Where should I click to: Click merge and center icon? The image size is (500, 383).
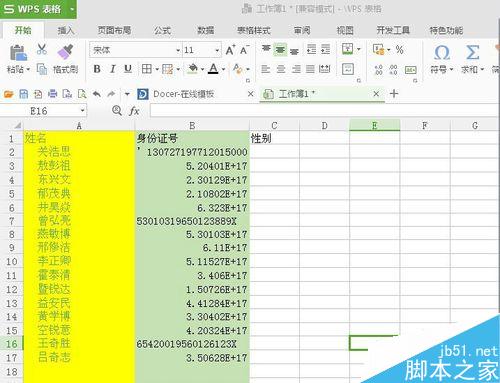(348, 49)
